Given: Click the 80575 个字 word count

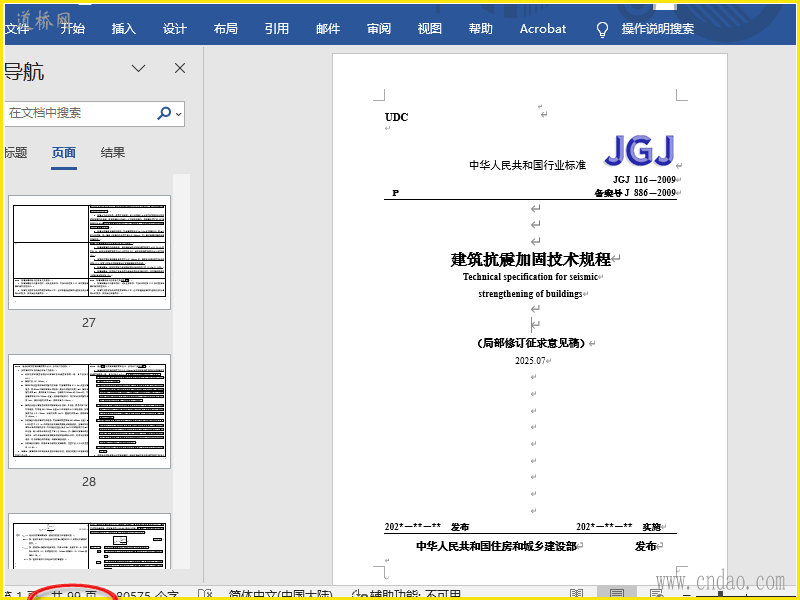Looking at the screenshot, I should point(148,595).
